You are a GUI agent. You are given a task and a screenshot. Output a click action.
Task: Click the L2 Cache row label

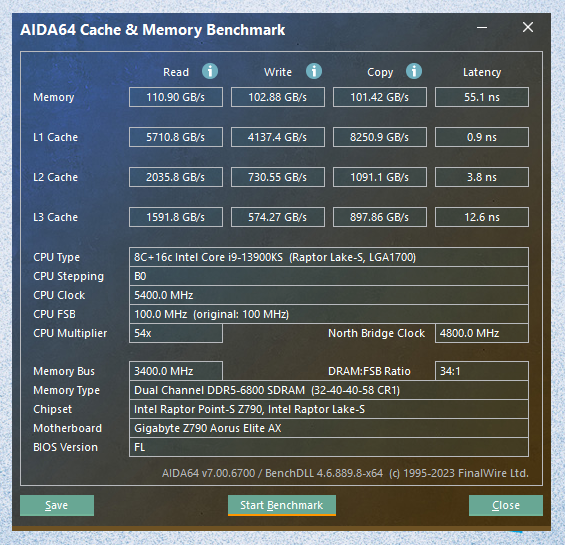(55, 177)
